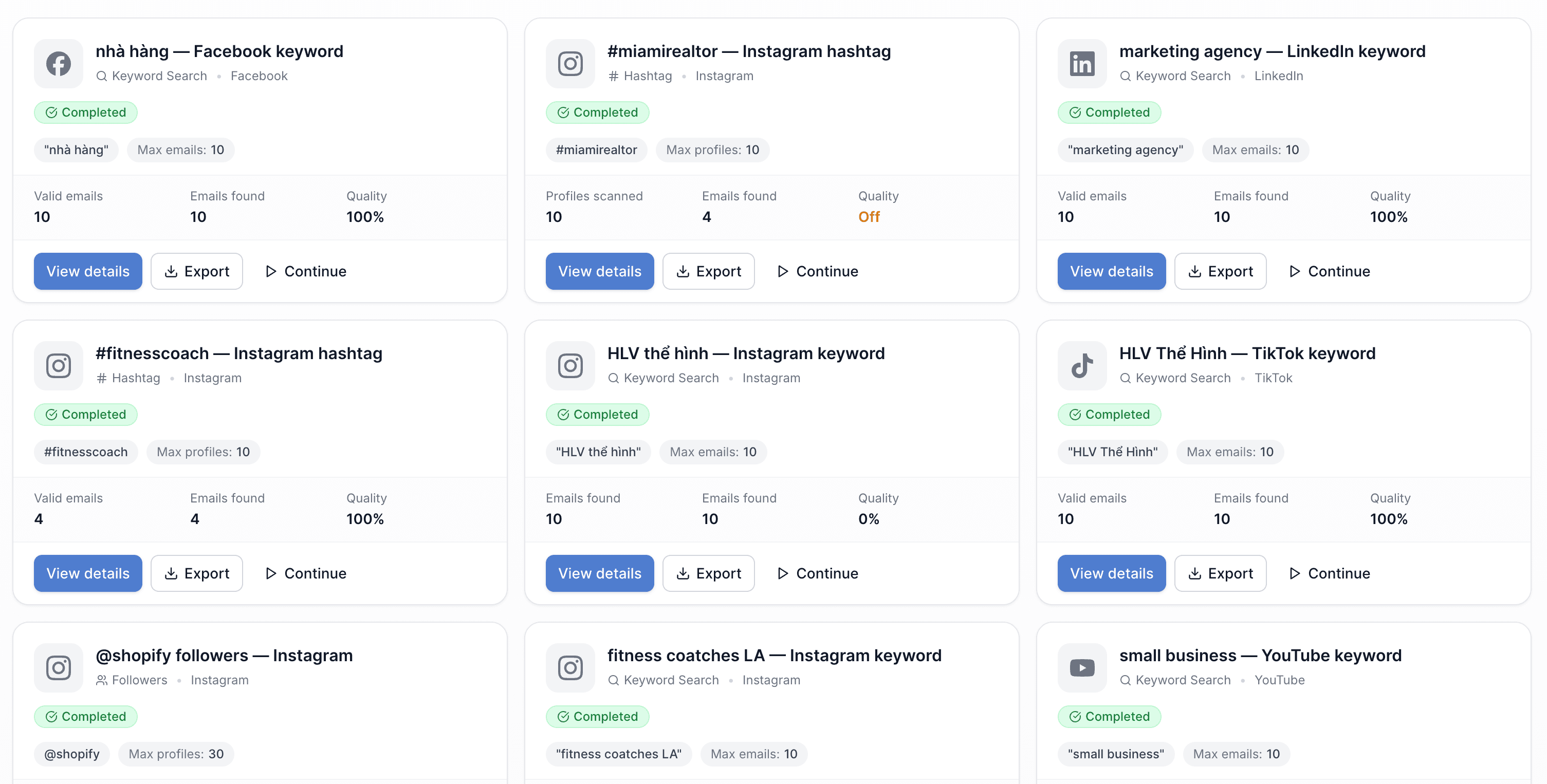Click the YouTube icon on small business card
This screenshot has width=1547, height=784.
pyautogui.click(x=1081, y=667)
